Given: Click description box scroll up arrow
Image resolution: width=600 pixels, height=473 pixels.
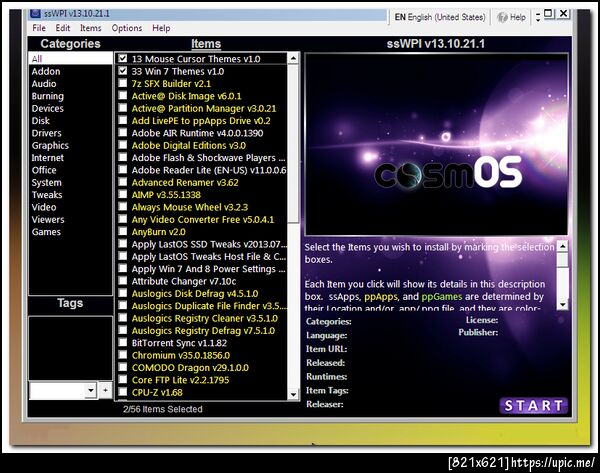Looking at the screenshot, I should (x=562, y=246).
